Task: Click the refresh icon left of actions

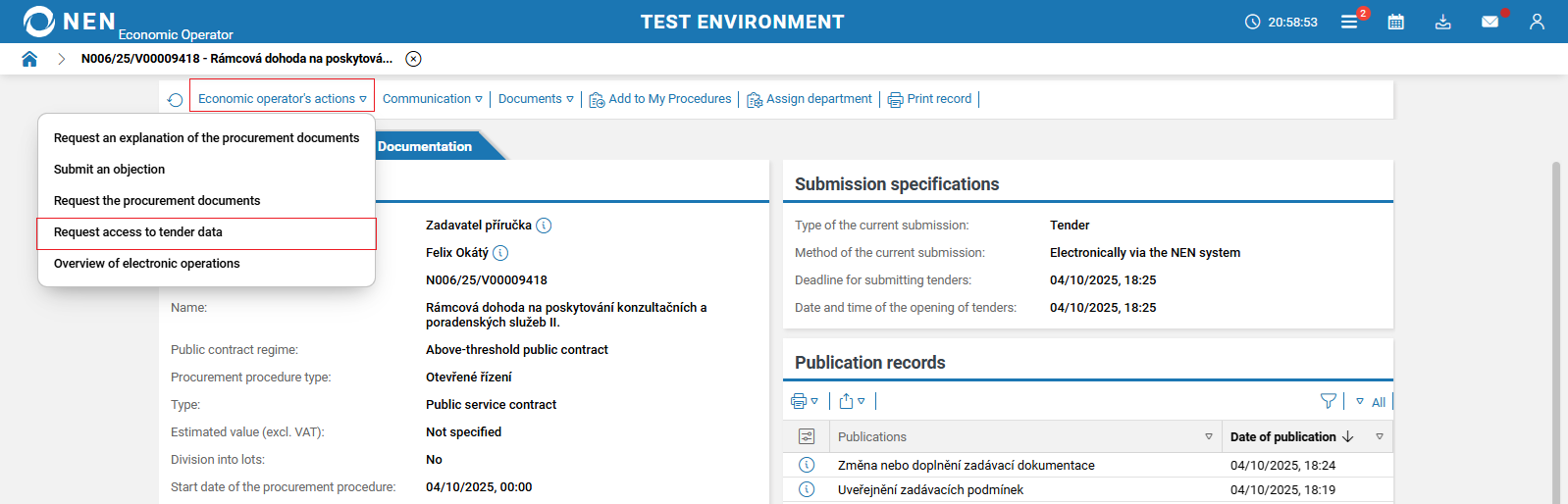Action: [176, 100]
